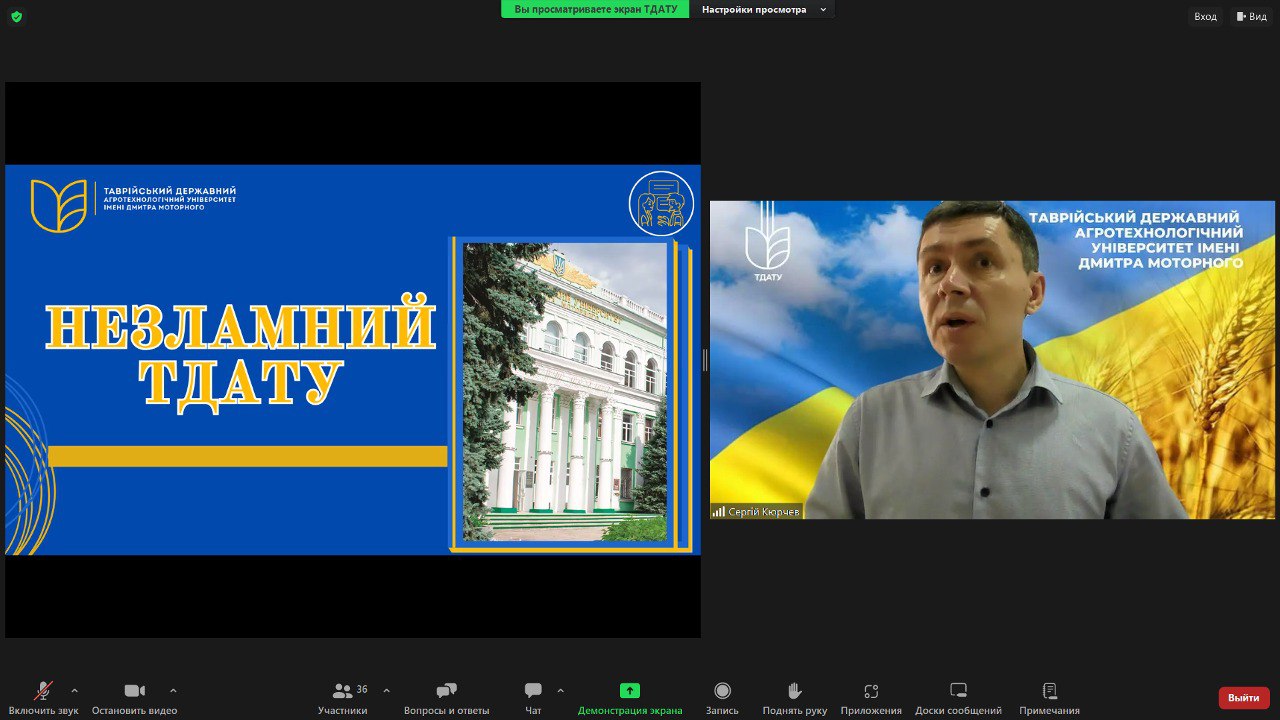Click the Вход button at top right
The width and height of the screenshot is (1280, 720).
(1205, 16)
